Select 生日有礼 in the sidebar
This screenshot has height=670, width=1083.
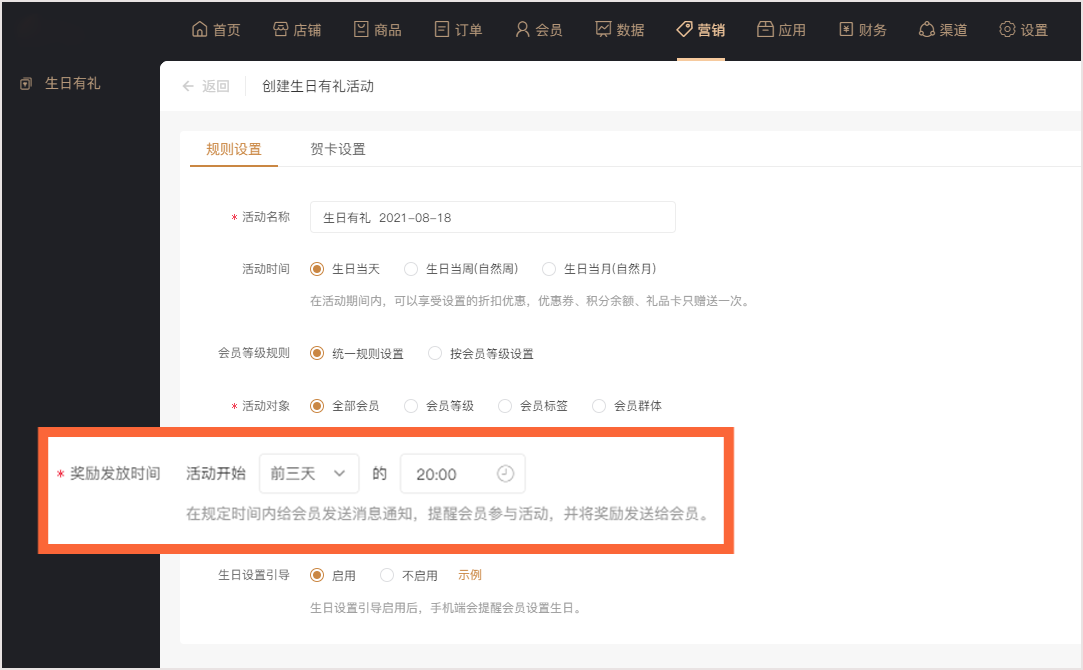72,83
